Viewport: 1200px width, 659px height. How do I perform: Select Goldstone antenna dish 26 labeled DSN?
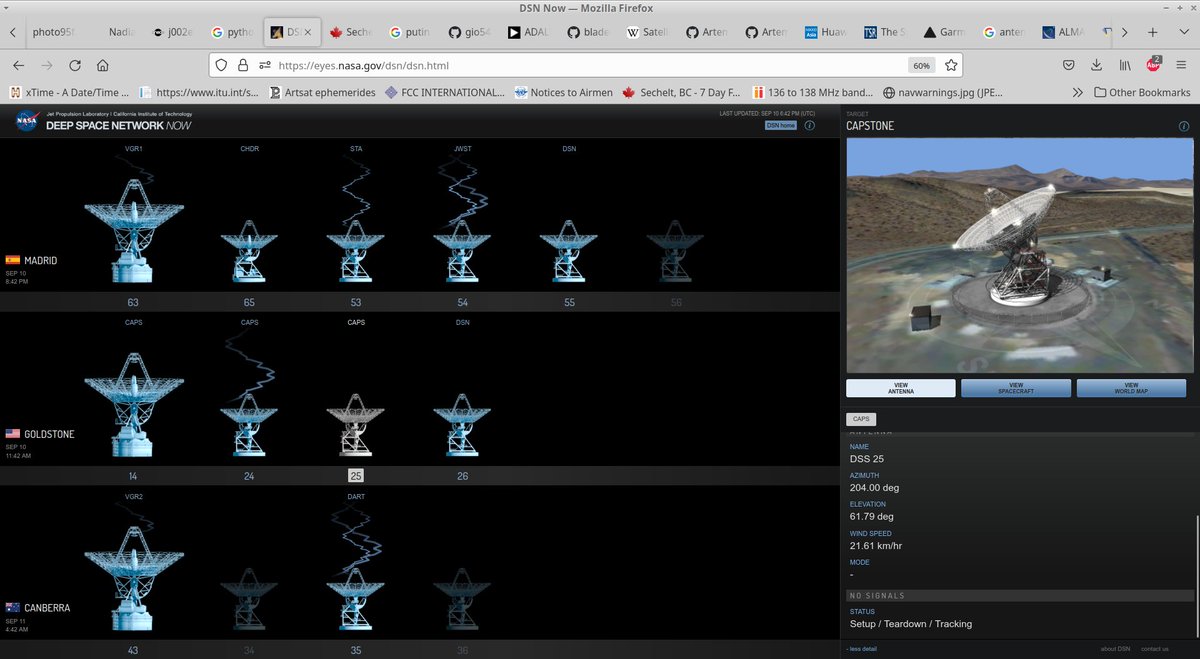click(x=462, y=426)
